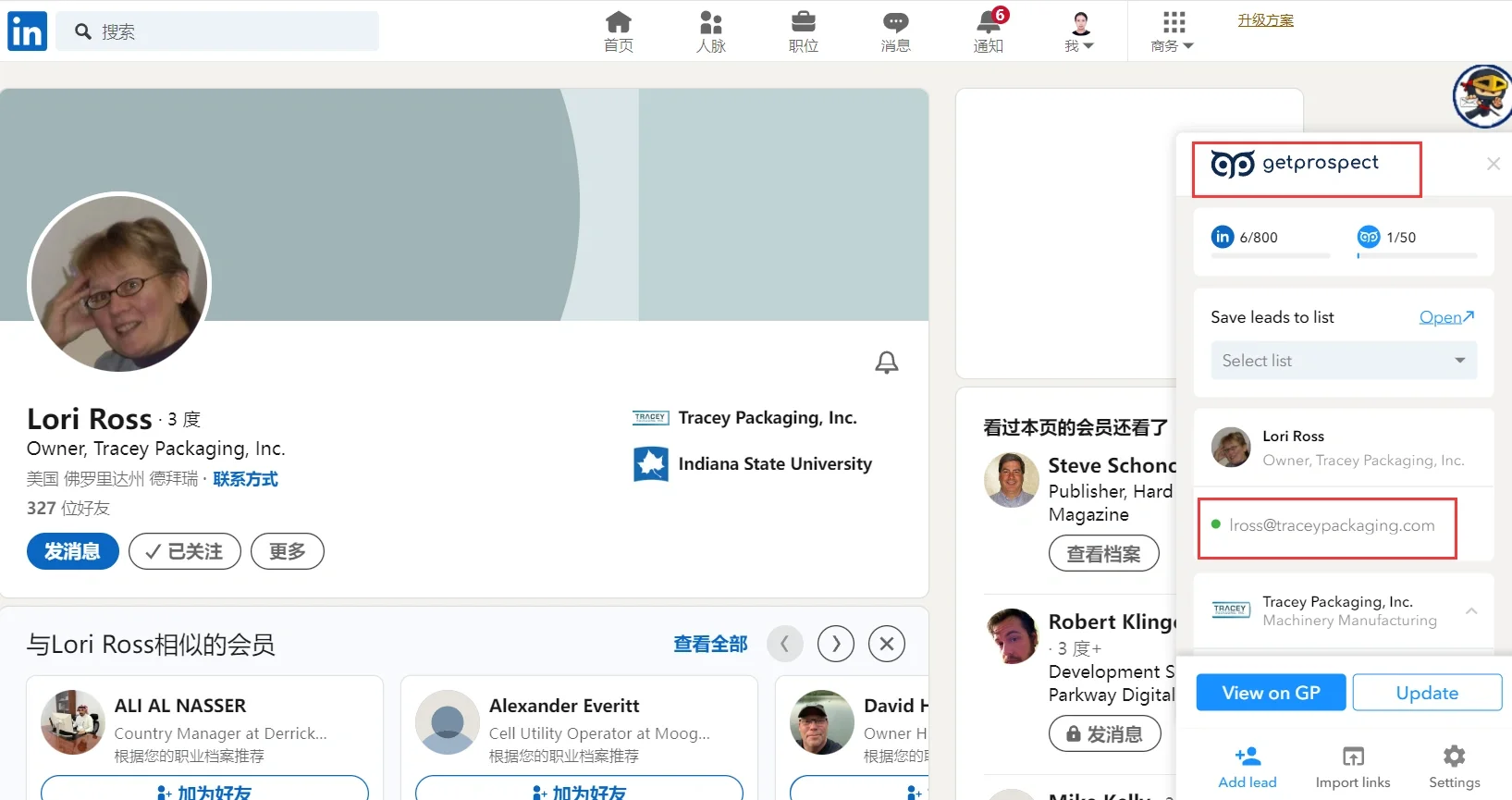Expand the Me (我) dropdown

tap(1079, 31)
